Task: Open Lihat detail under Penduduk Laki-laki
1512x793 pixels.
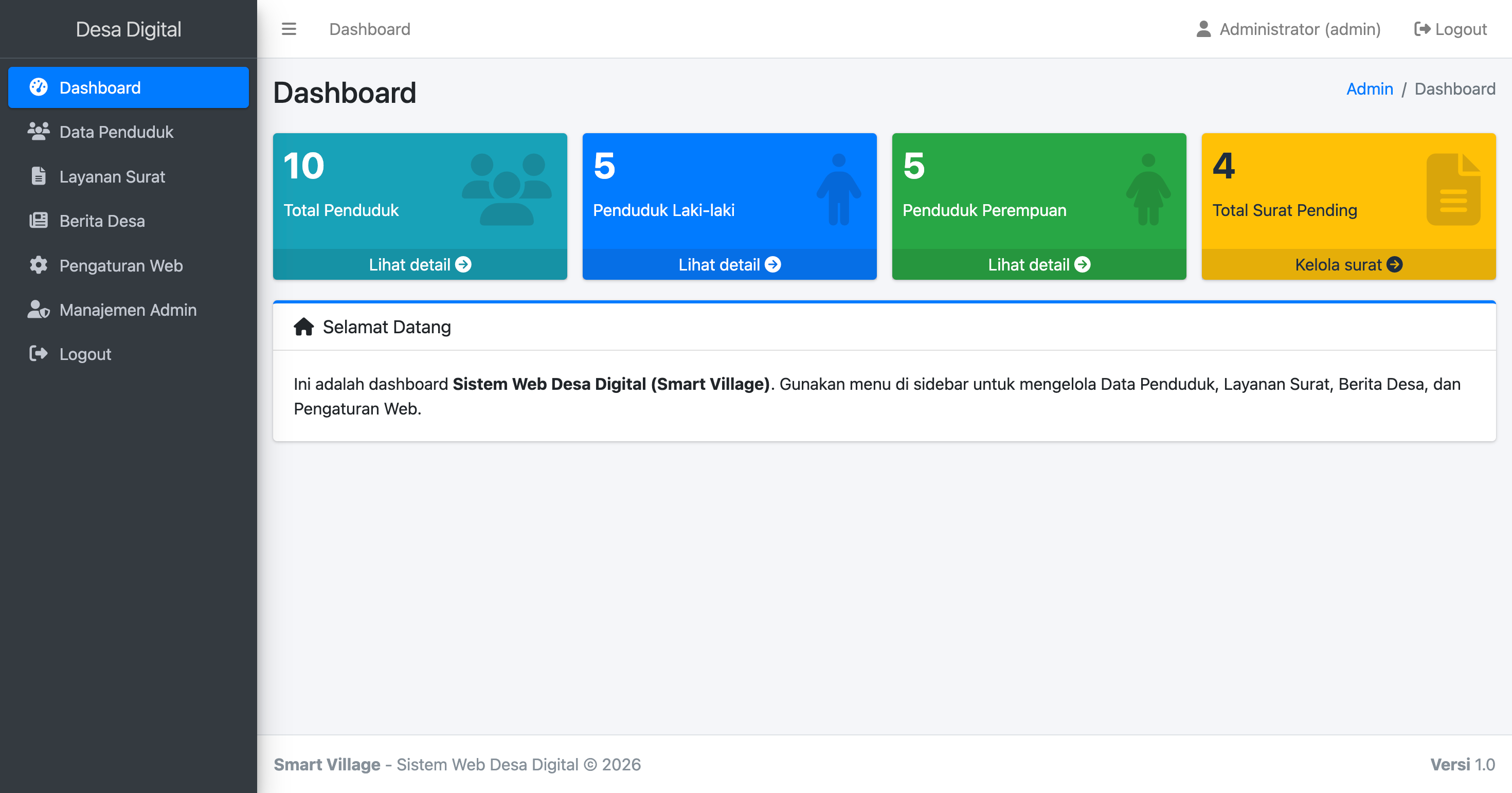Action: coord(729,265)
